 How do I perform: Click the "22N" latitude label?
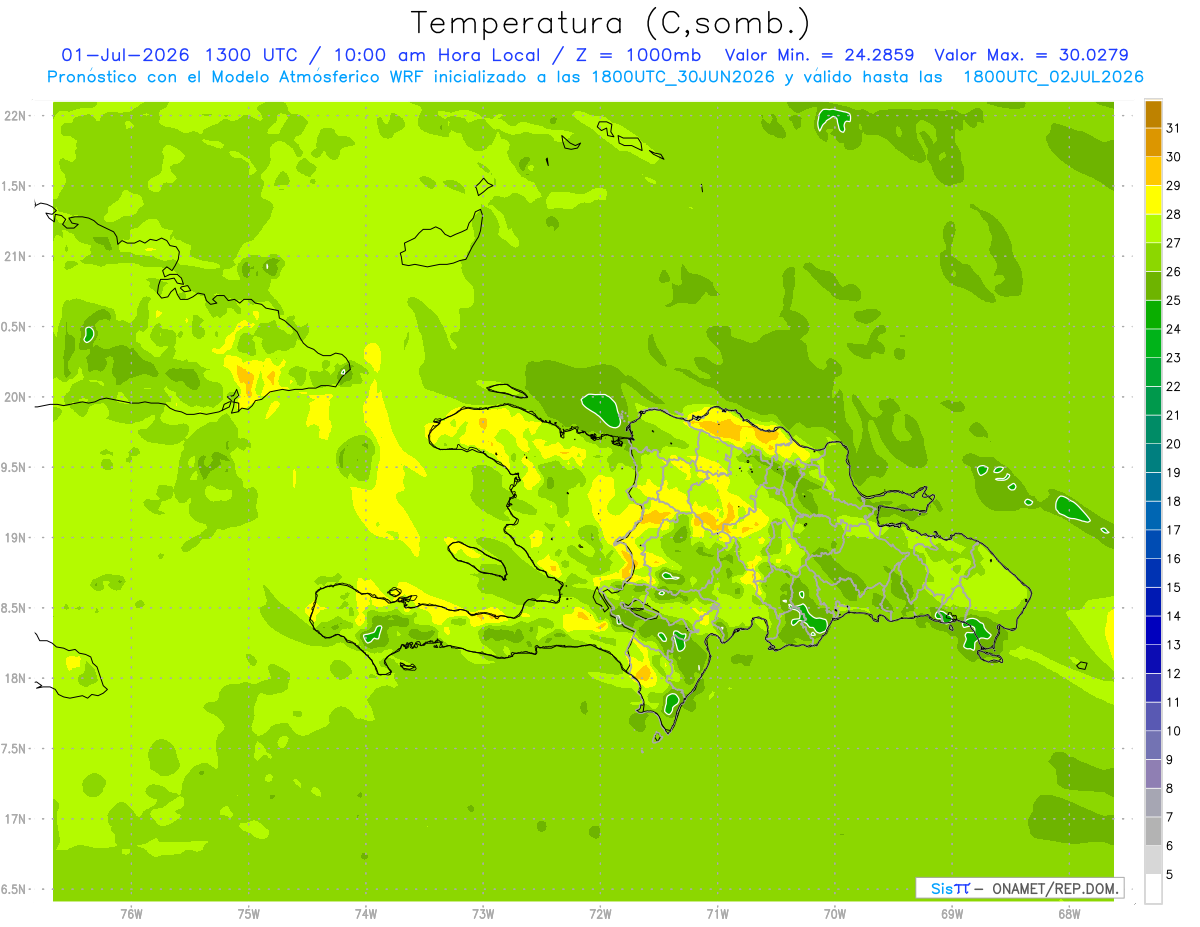[16, 116]
